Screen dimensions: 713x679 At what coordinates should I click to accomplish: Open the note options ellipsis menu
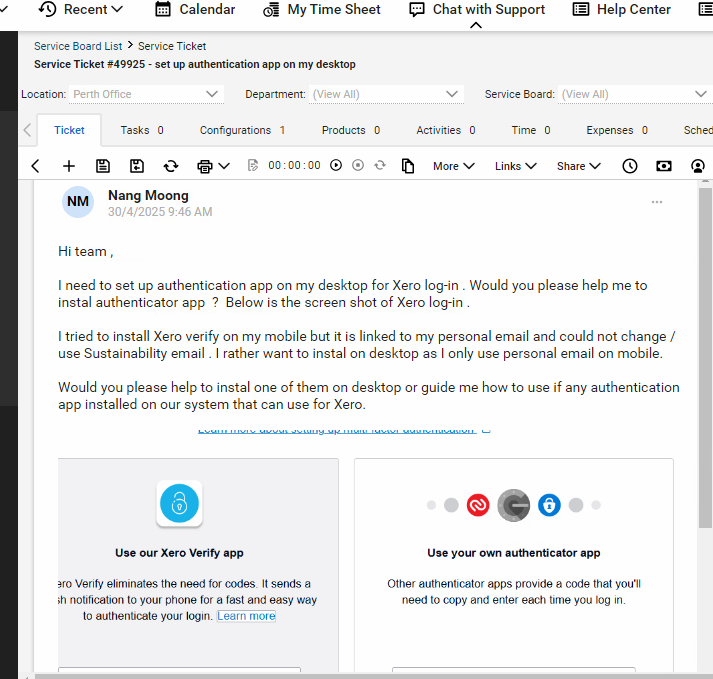657,202
